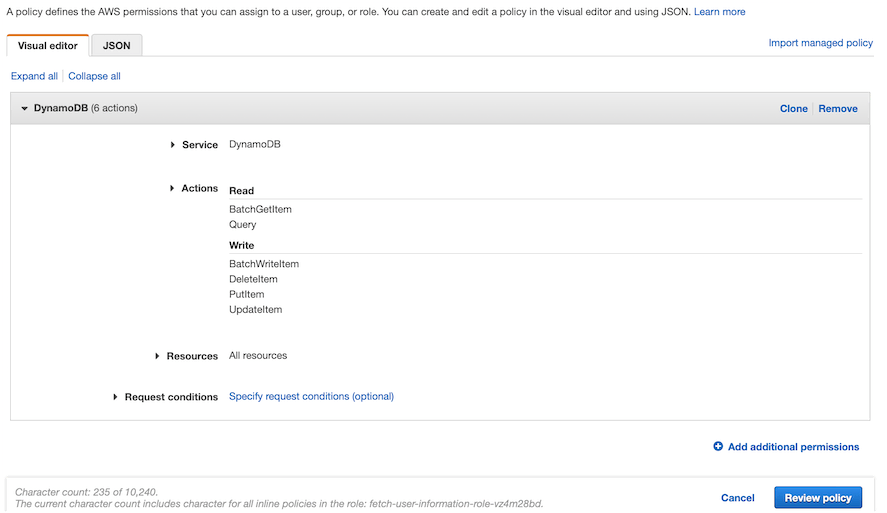Image resolution: width=887 pixels, height=513 pixels.
Task: Click the plus icon for additional permissions
Action: coord(718,446)
